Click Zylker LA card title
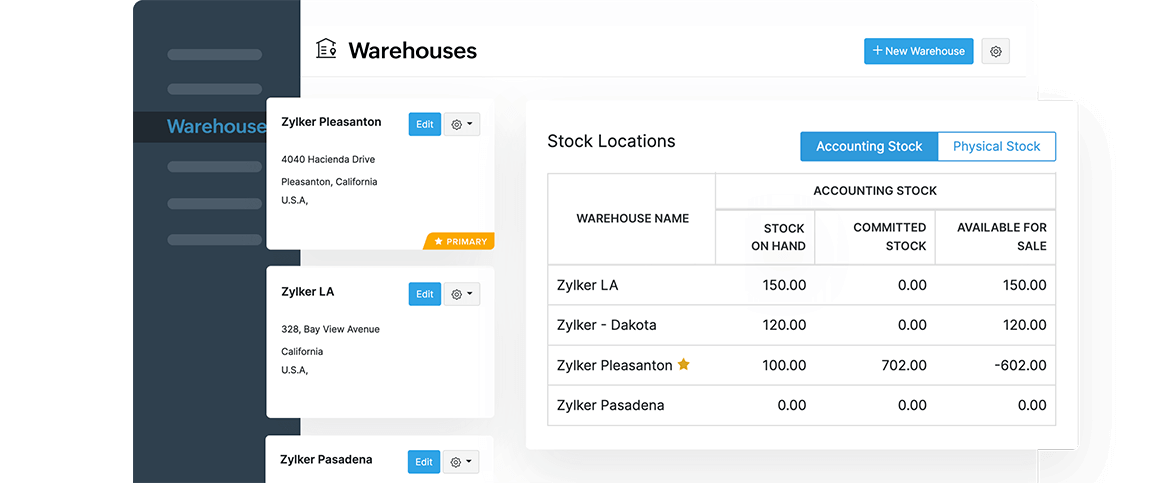Image resolution: width=1170 pixels, height=483 pixels. click(x=307, y=292)
